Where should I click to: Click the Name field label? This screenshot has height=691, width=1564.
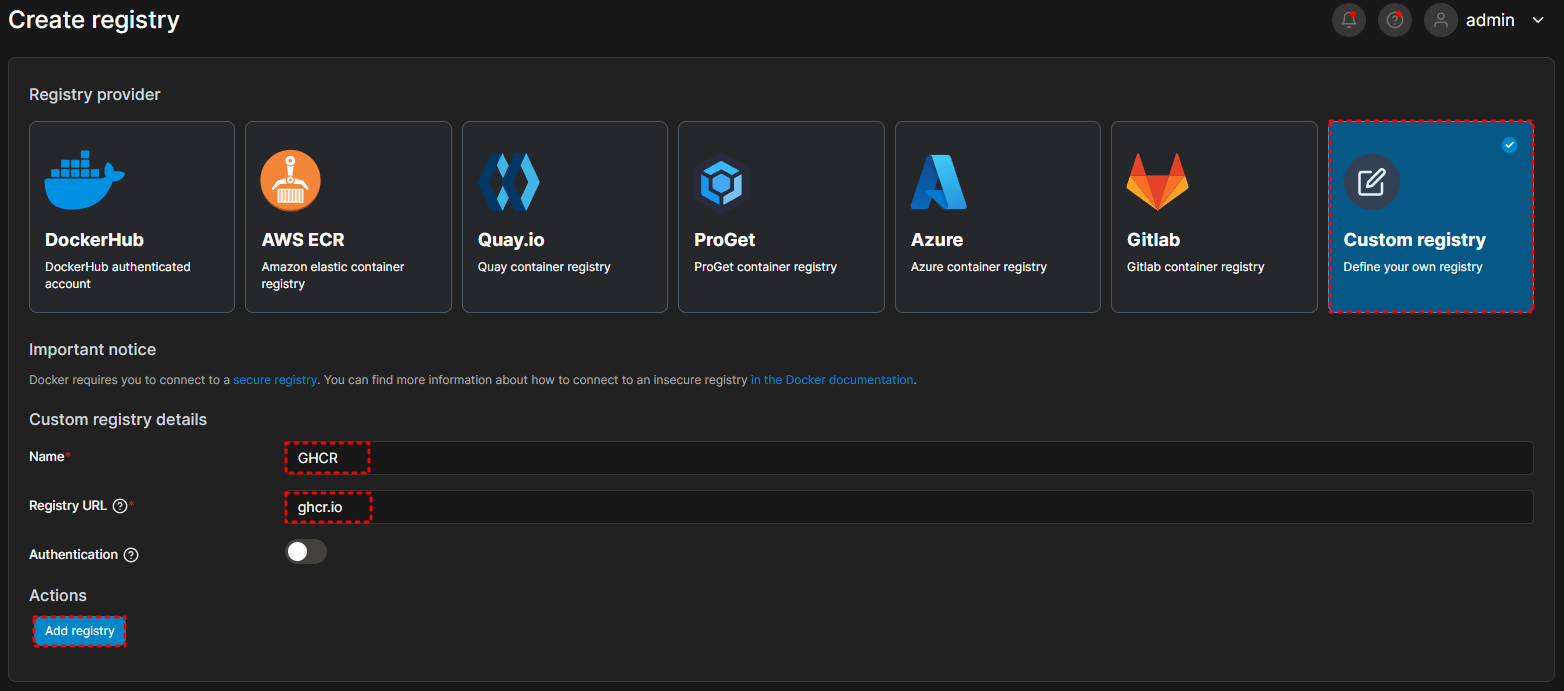pyautogui.click(x=47, y=457)
